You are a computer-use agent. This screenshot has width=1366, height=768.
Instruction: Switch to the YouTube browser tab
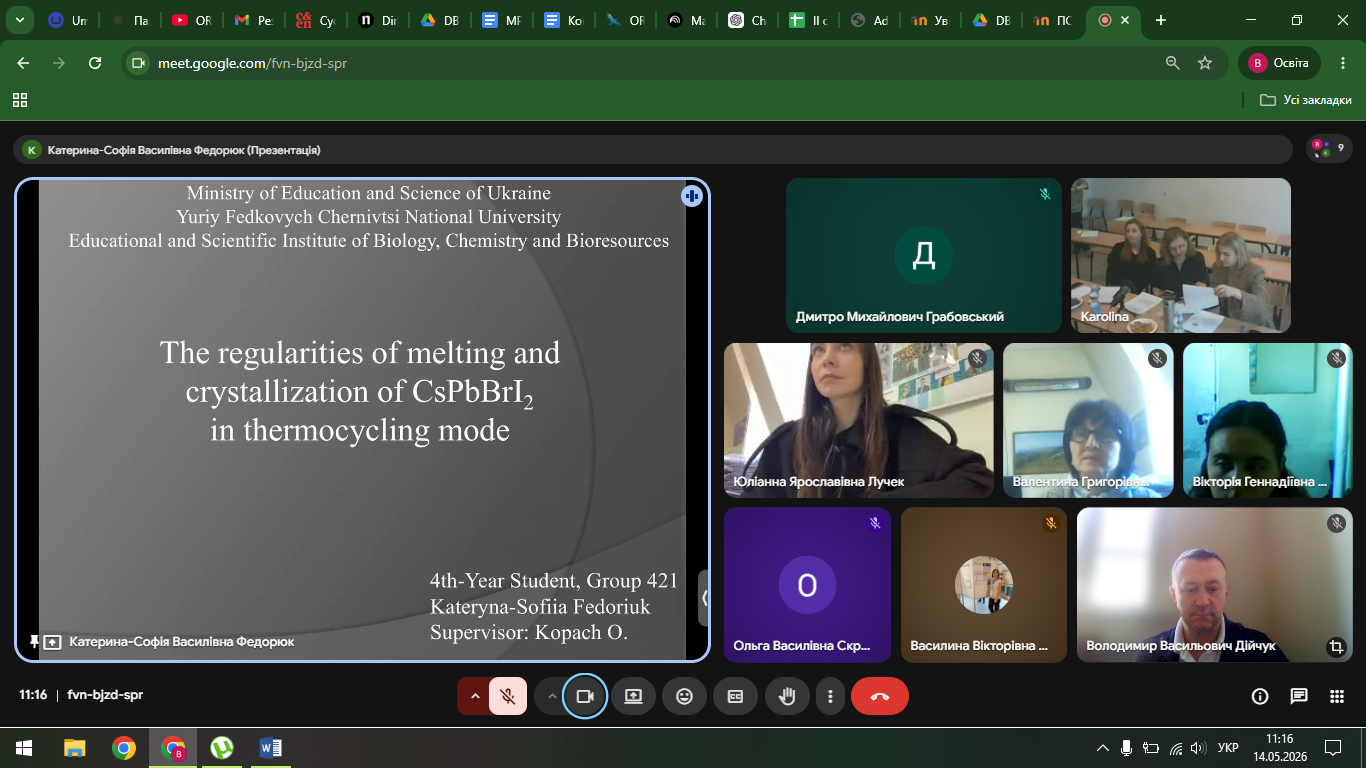tap(190, 20)
